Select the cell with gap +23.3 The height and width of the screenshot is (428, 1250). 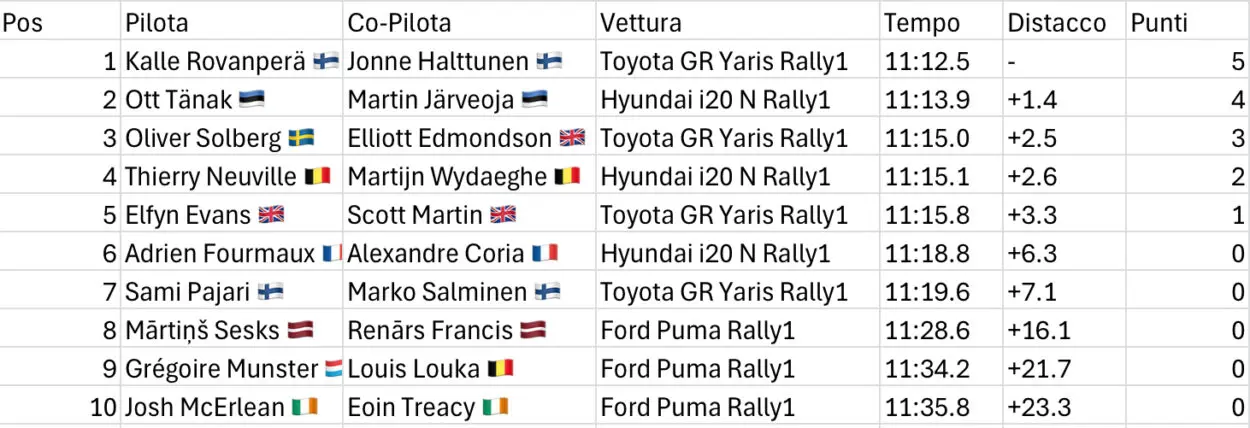click(1065, 407)
